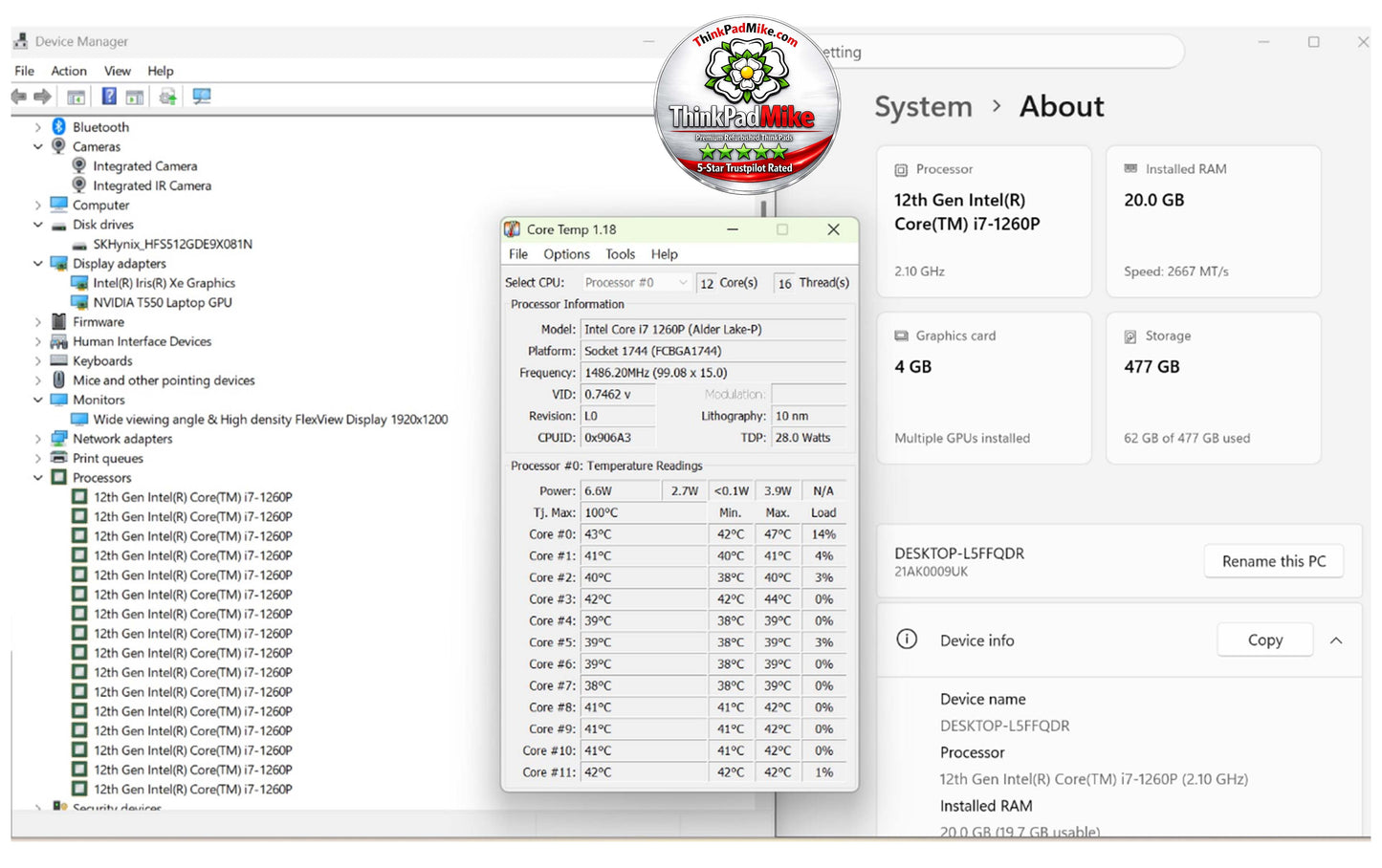Open Core Temp File menu
The image size is (1382, 868).
point(518,254)
